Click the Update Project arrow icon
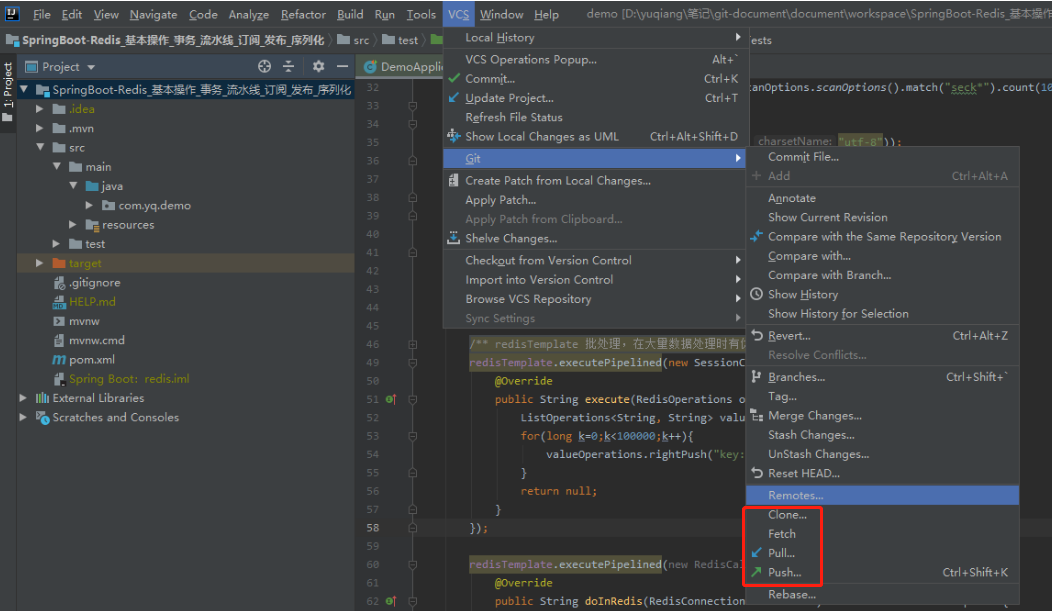Screen dimensions: 1052x611 [x=454, y=98]
